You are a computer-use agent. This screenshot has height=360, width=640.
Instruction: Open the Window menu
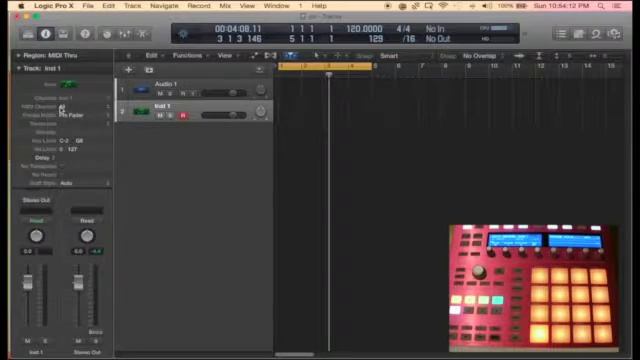(276, 6)
